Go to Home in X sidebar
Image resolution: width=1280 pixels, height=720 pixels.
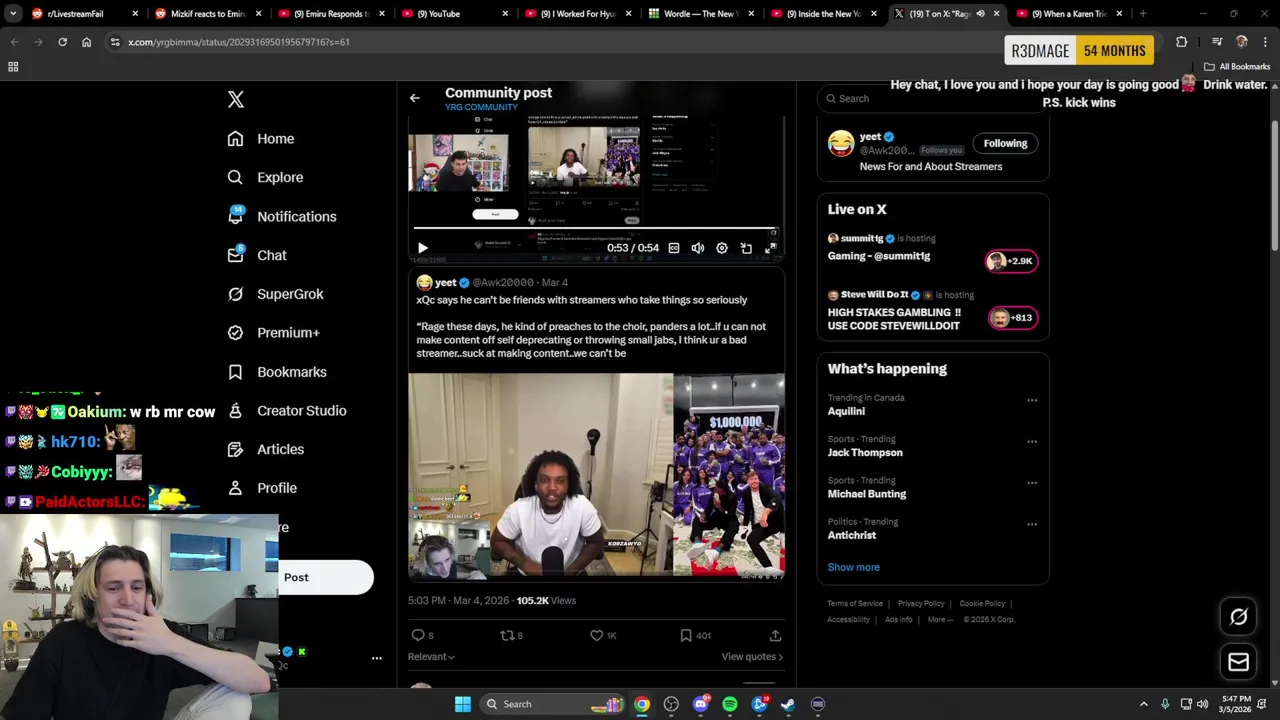point(261,139)
